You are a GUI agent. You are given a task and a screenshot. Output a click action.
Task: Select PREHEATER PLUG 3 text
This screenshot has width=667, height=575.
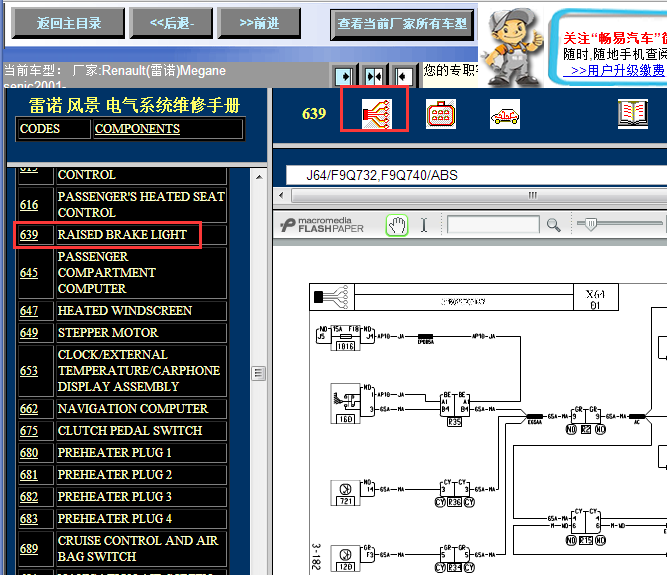[x=114, y=497]
